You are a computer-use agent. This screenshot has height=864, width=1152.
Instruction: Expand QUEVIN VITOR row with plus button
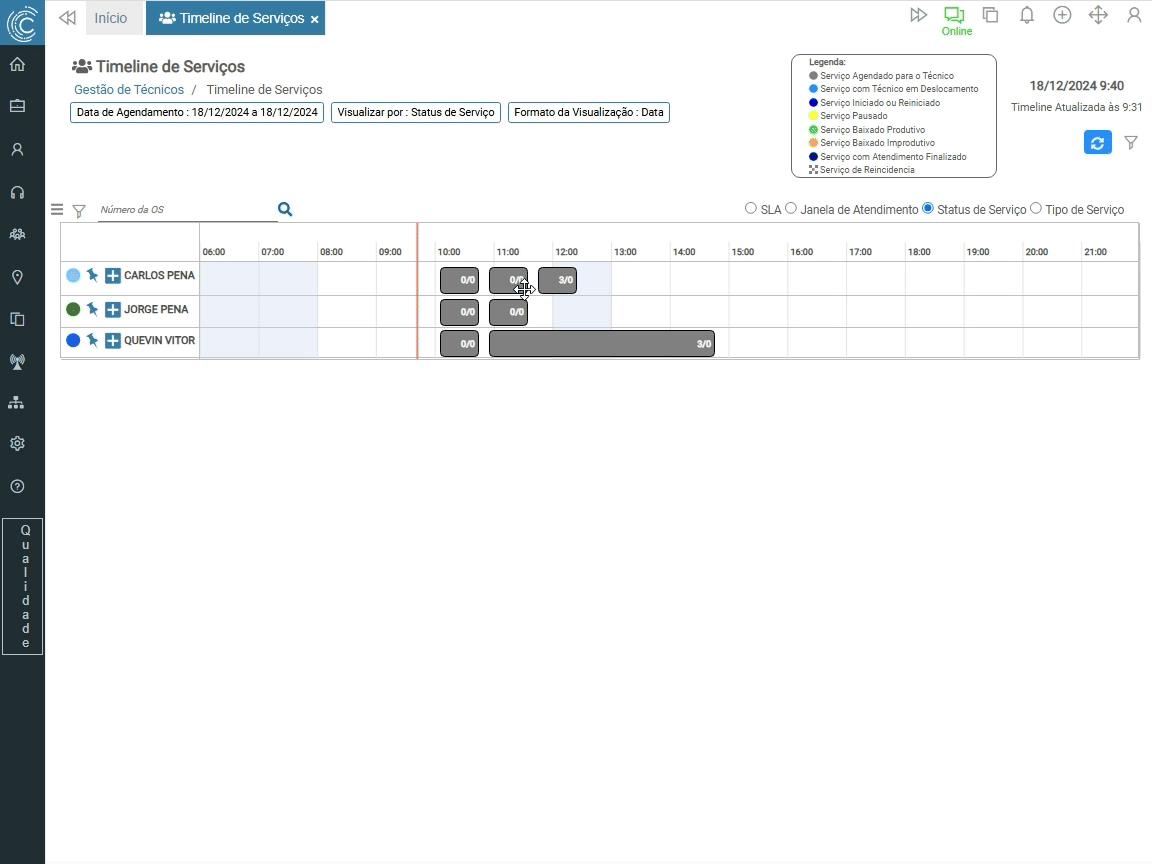(x=113, y=341)
